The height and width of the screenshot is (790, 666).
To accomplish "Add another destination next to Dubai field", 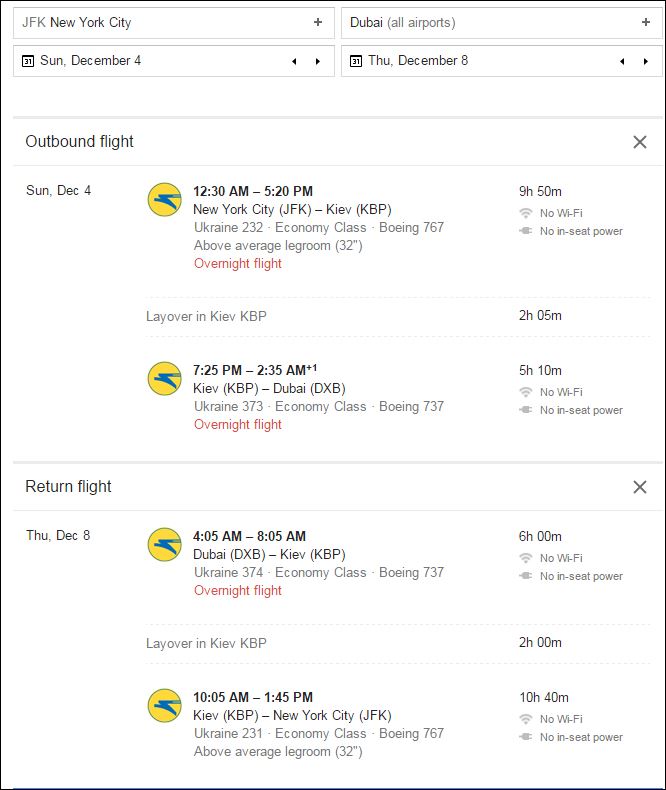I will coord(646,22).
